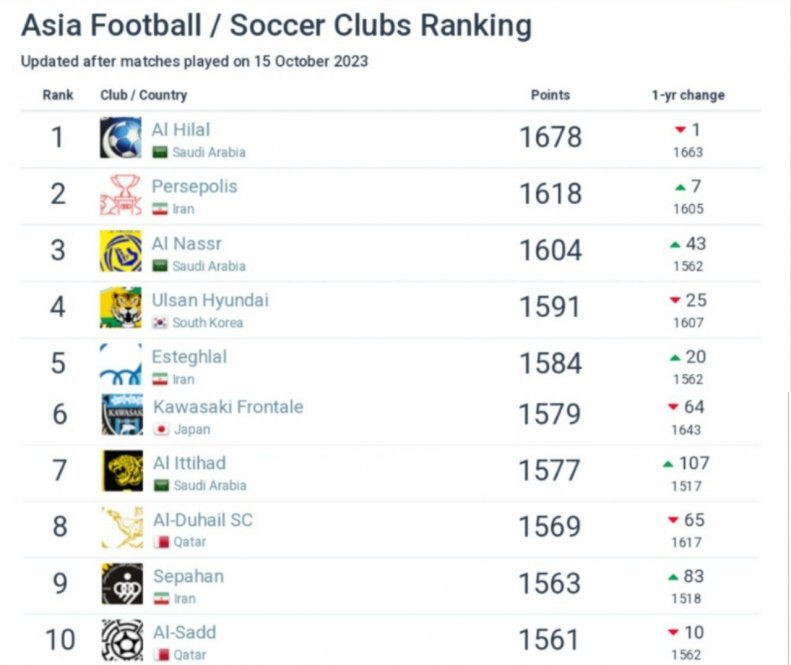Open the Al Hilal club link
Viewport: 791px width, 665px height.
pos(181,130)
